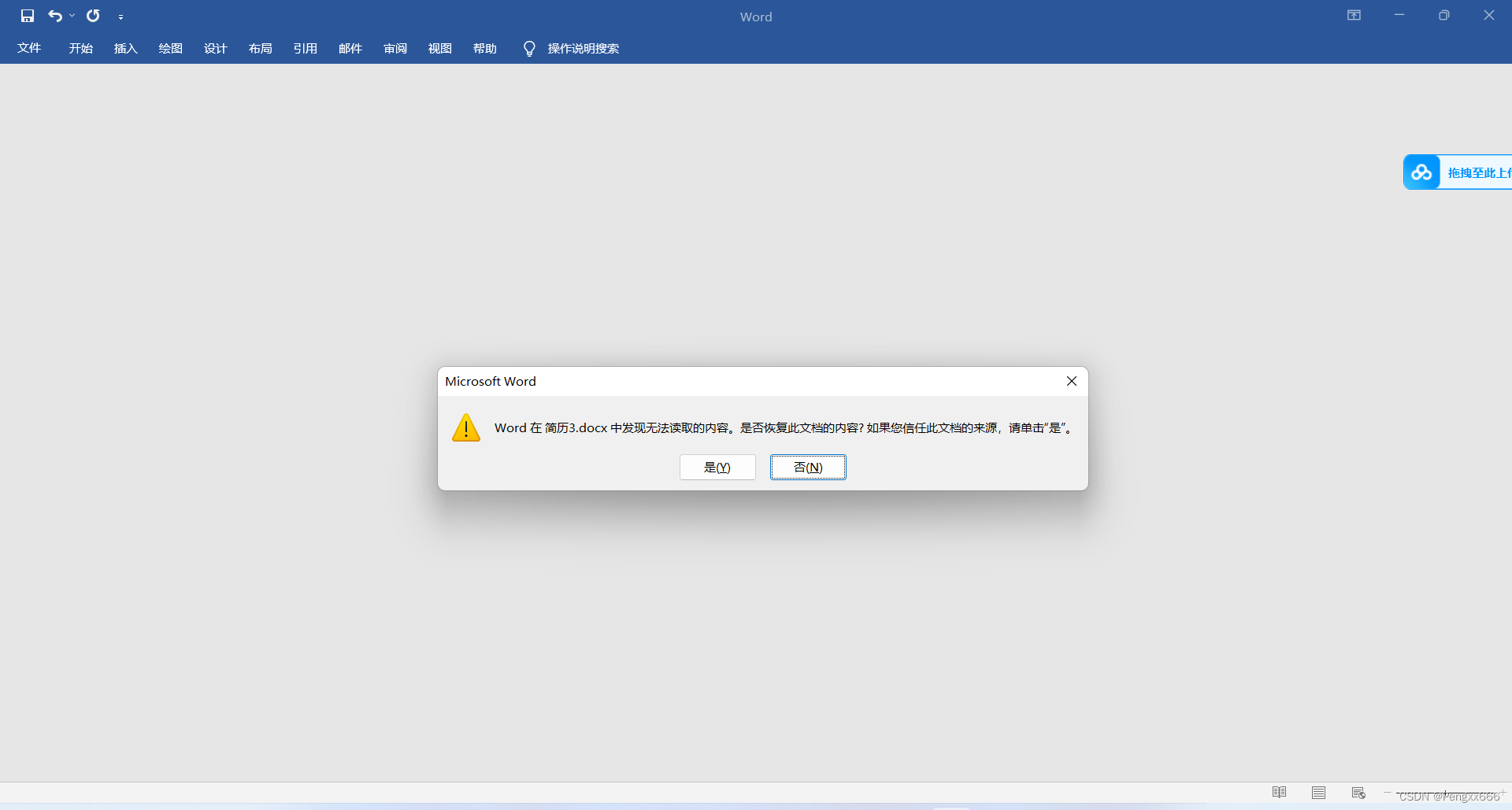The height and width of the screenshot is (810, 1512).
Task: Switch to Web Layout view icon
Action: [x=1358, y=793]
